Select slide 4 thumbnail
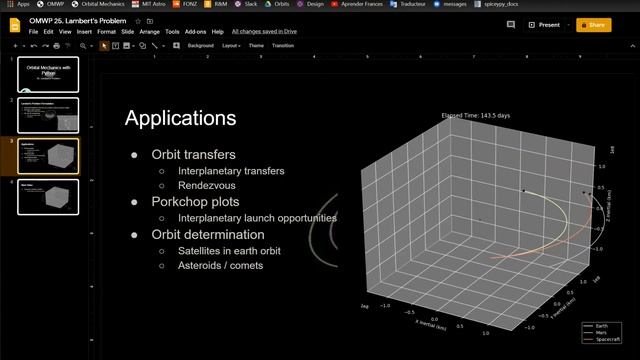The width and height of the screenshot is (640, 360). [48, 197]
